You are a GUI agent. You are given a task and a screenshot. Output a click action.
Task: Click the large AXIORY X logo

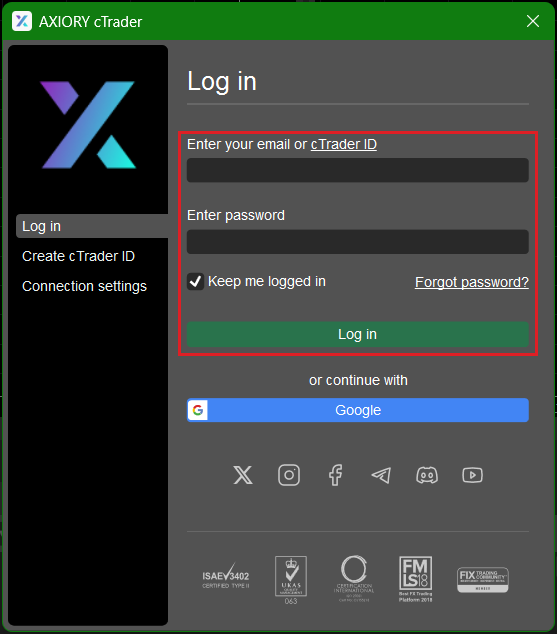[x=88, y=125]
